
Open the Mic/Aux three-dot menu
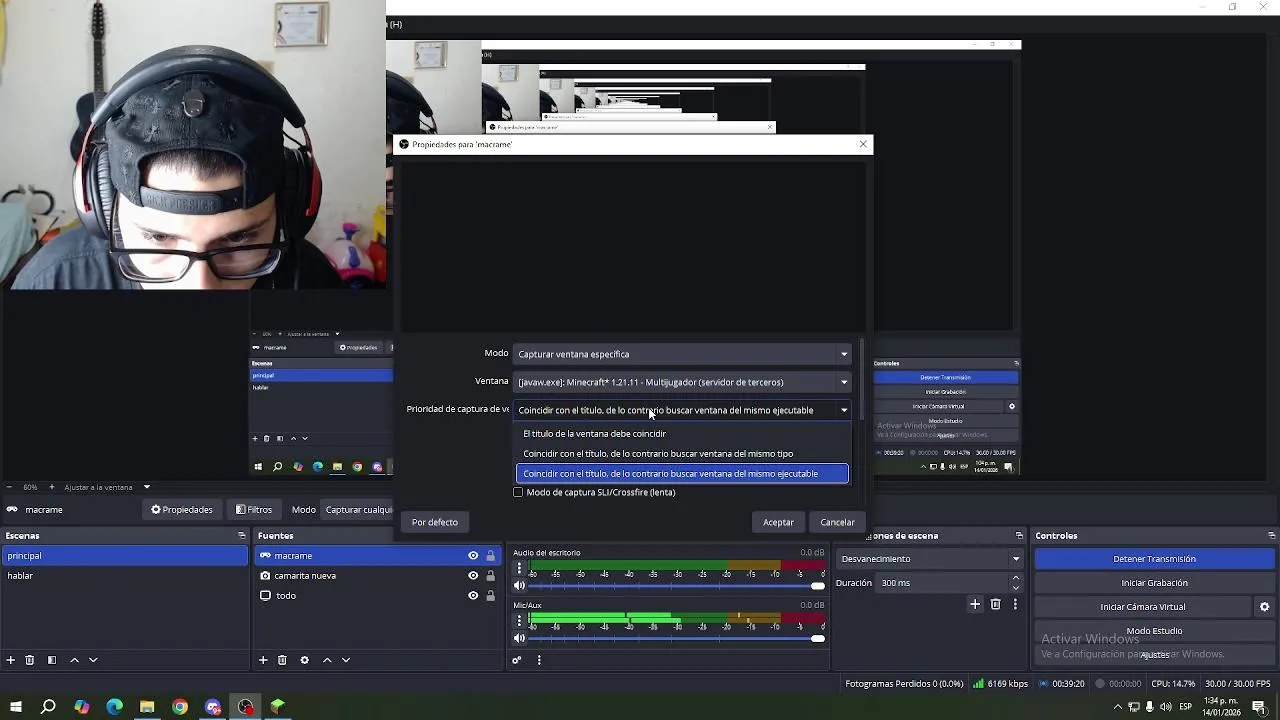coord(518,621)
